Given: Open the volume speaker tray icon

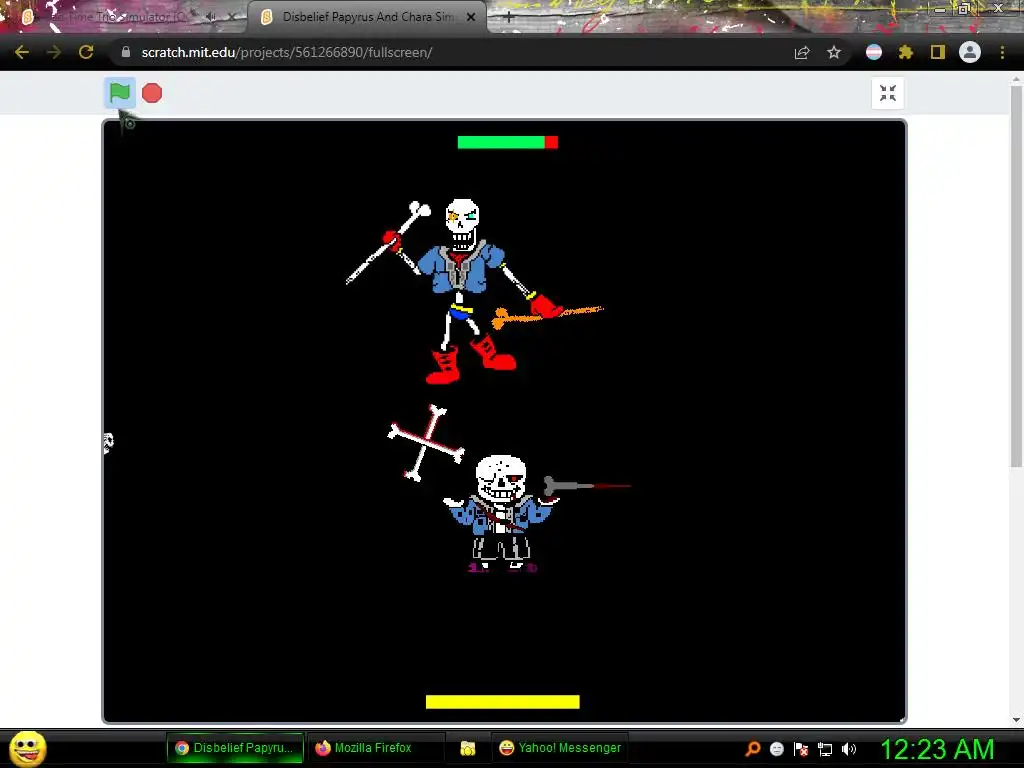Looking at the screenshot, I should (849, 749).
